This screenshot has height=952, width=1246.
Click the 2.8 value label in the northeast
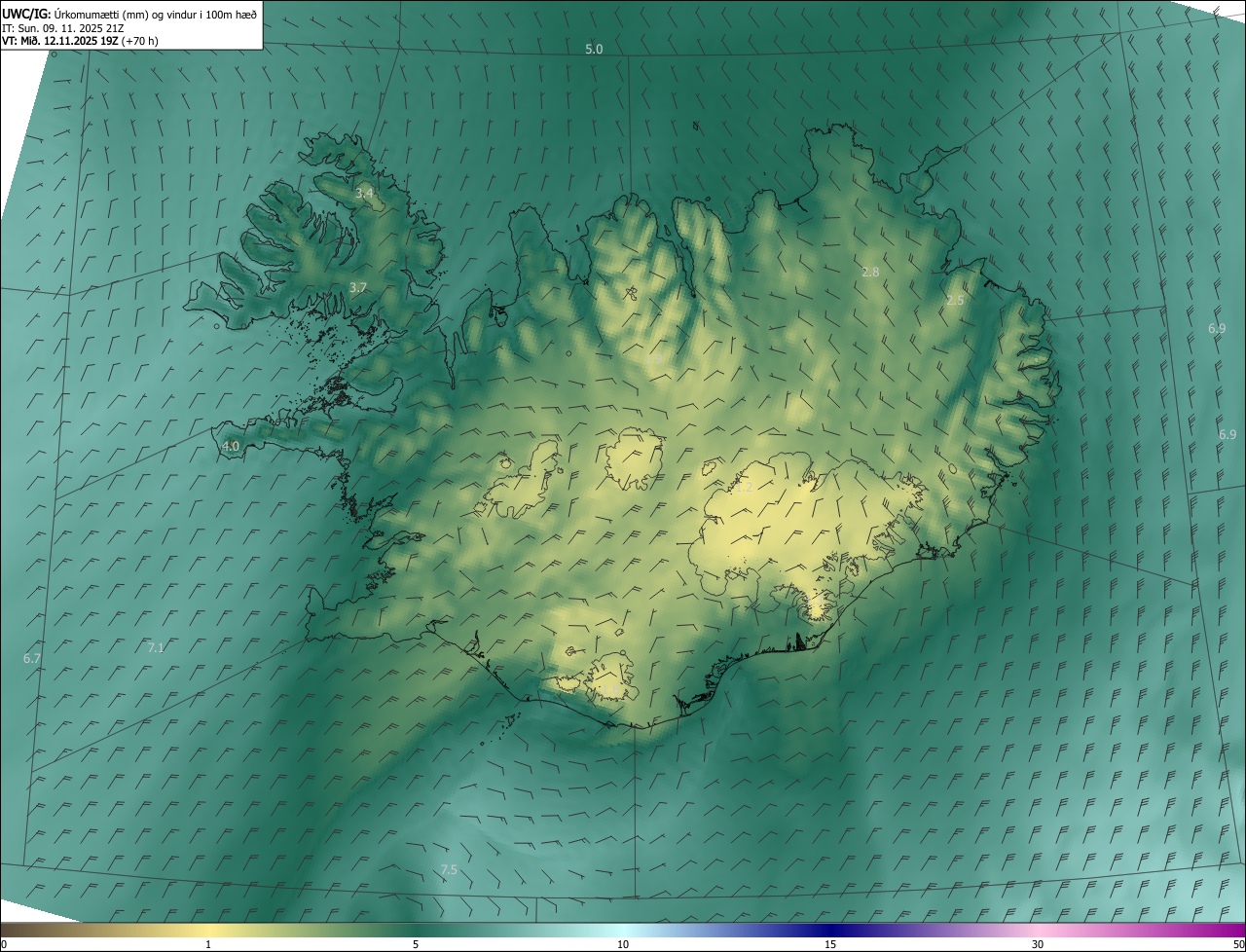point(870,272)
